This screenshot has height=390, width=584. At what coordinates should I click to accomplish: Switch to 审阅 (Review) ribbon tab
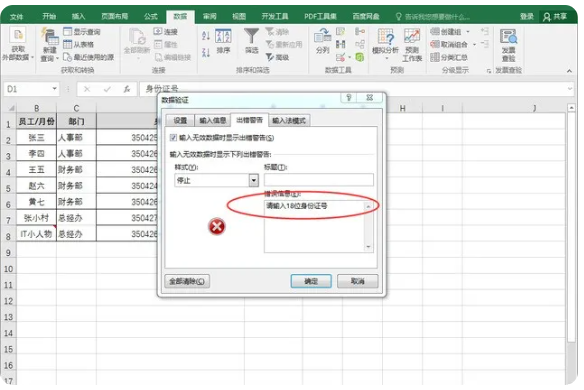[x=210, y=16]
